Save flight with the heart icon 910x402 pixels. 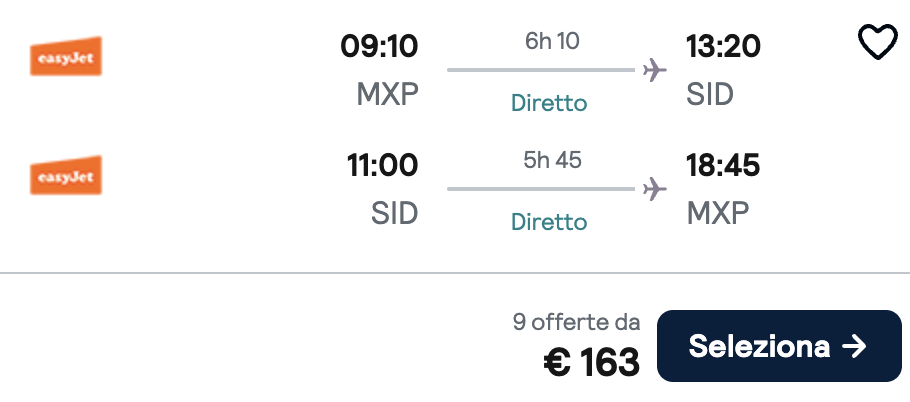point(878,43)
